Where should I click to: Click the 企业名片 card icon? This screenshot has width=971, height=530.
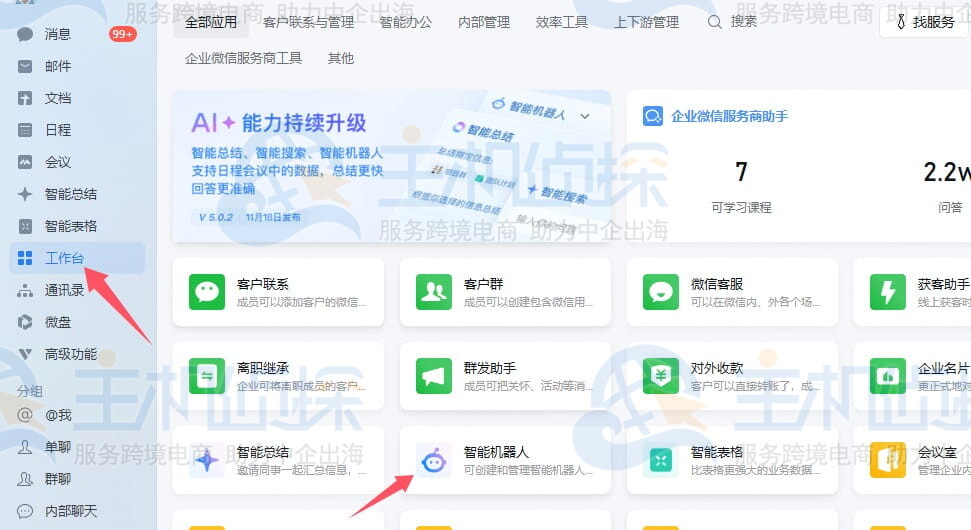click(x=887, y=376)
